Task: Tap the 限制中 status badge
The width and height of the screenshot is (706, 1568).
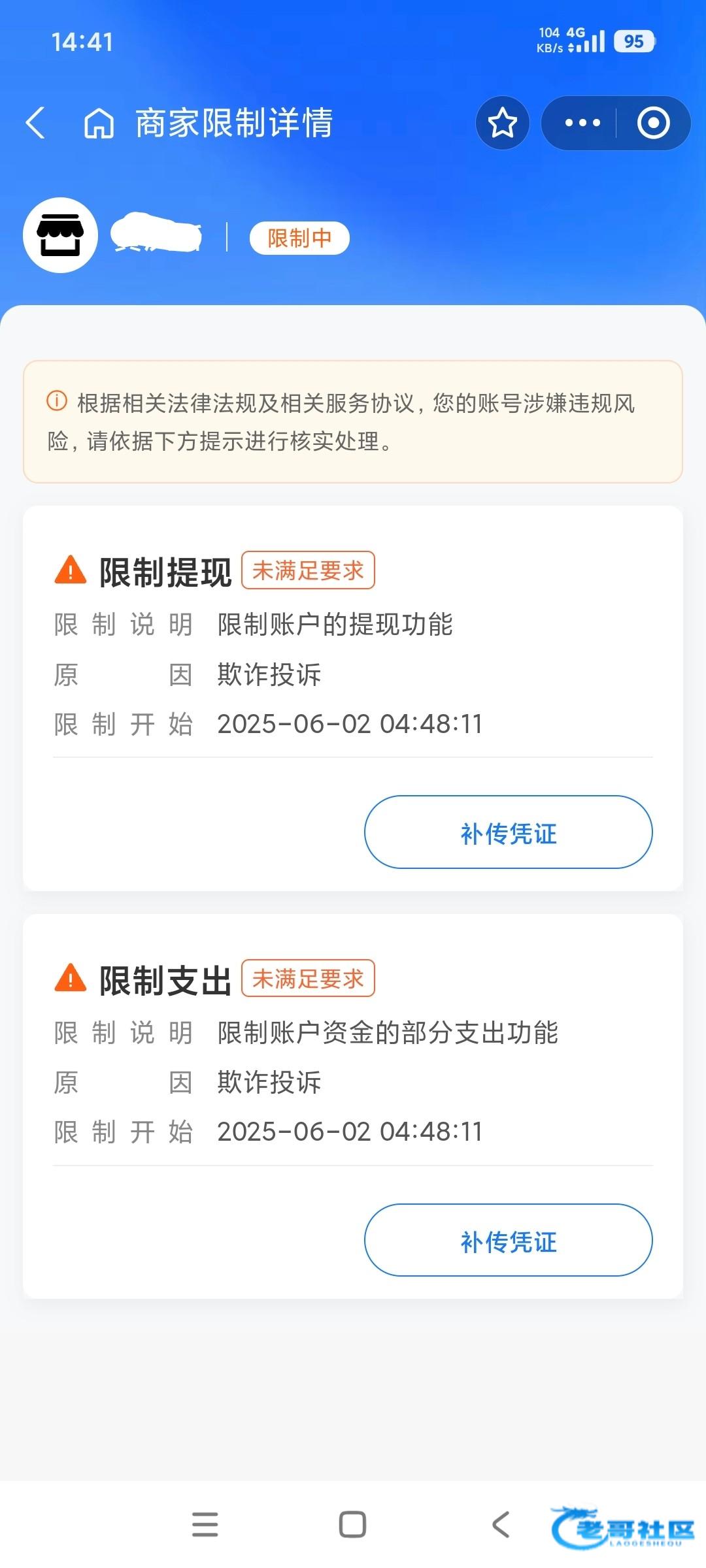Action: [x=299, y=238]
